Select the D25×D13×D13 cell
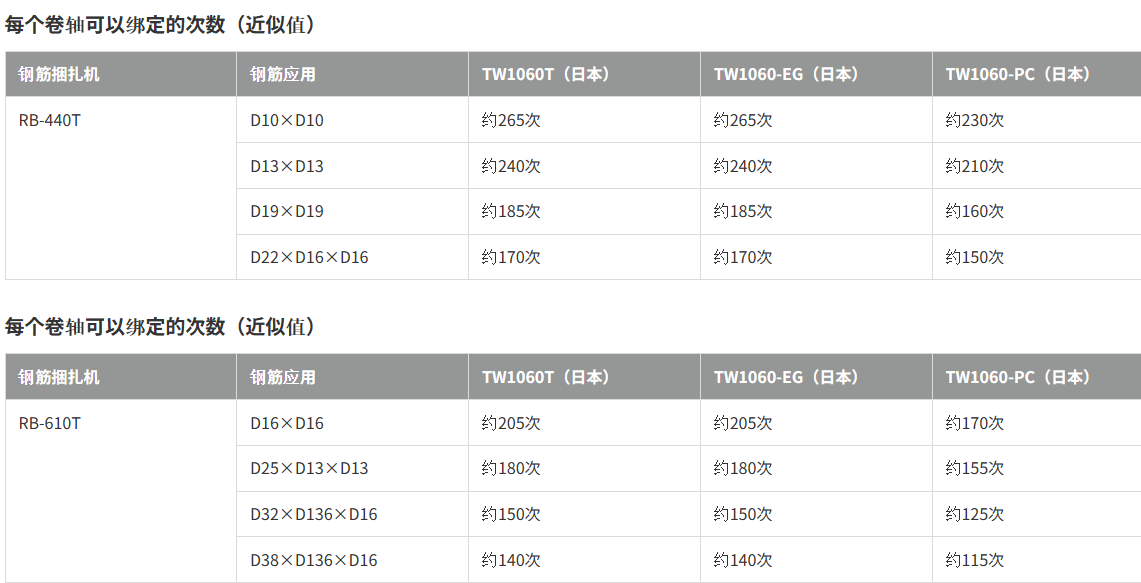The width and height of the screenshot is (1141, 583). 309,468
